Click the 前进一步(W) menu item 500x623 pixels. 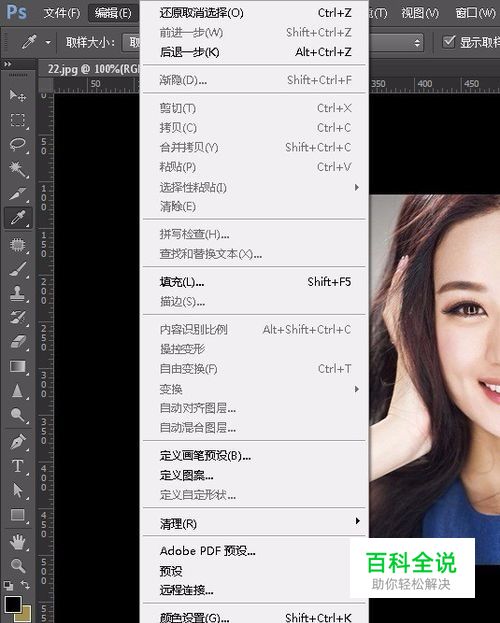pyautogui.click(x=254, y=32)
